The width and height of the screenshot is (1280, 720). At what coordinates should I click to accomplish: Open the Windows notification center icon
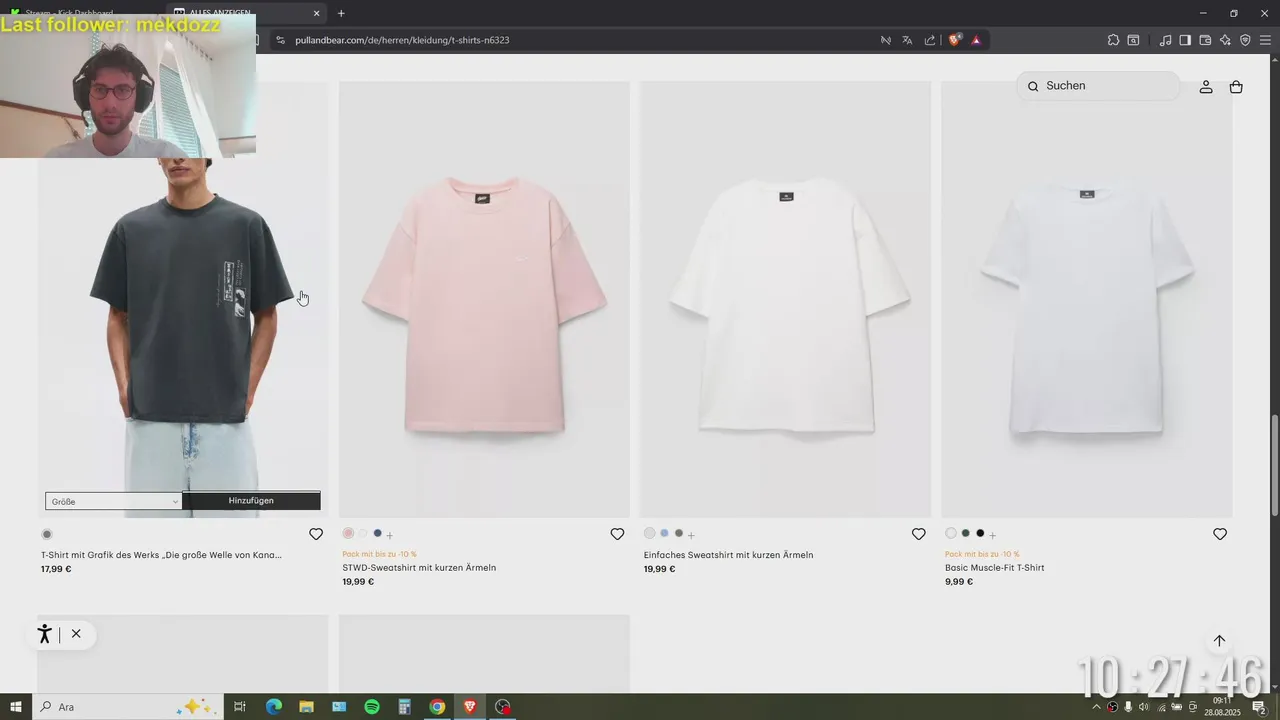pos(1260,707)
